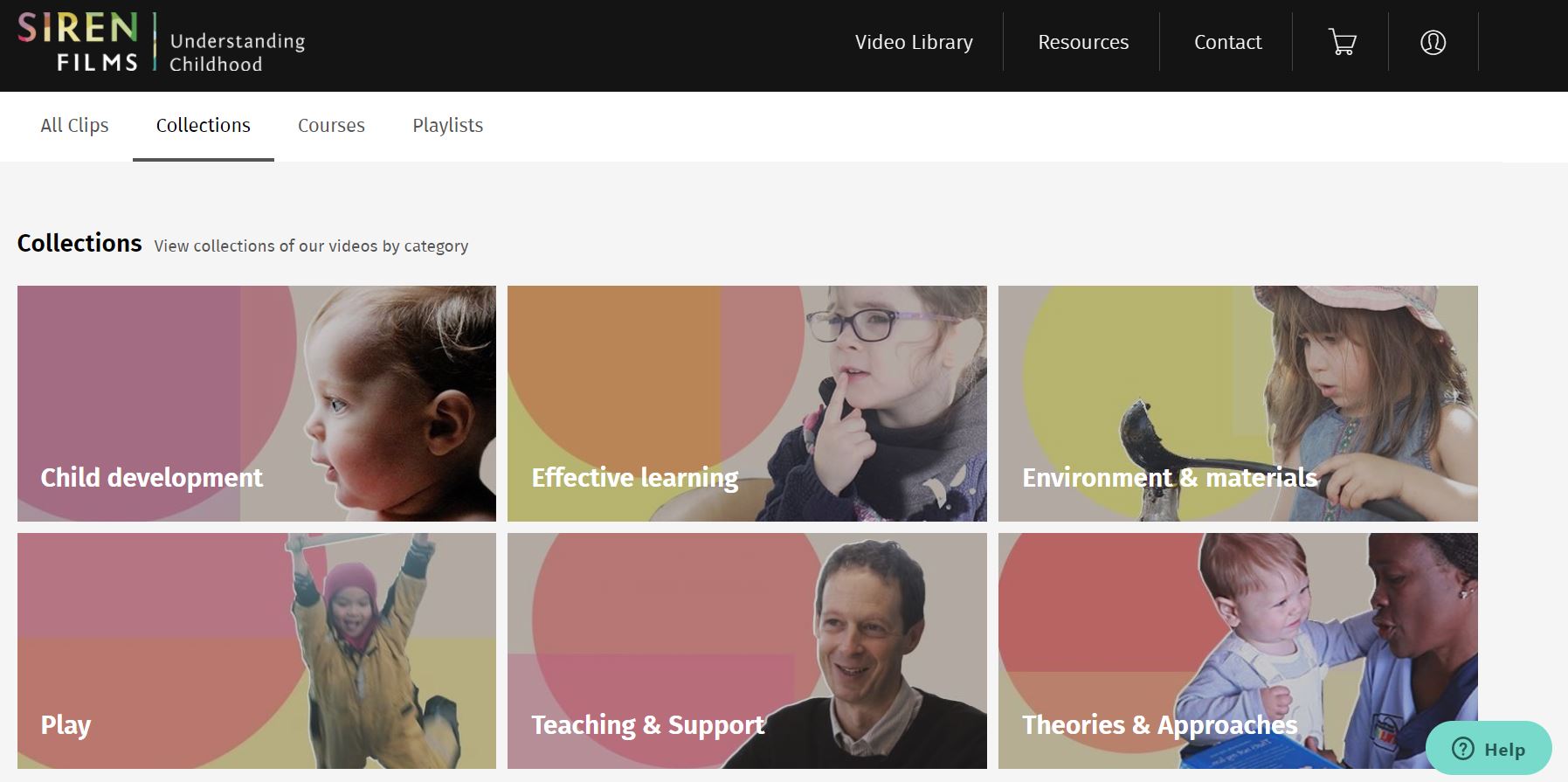The height and width of the screenshot is (782, 1568).
Task: Click the Collections page heading
Action: 79,243
